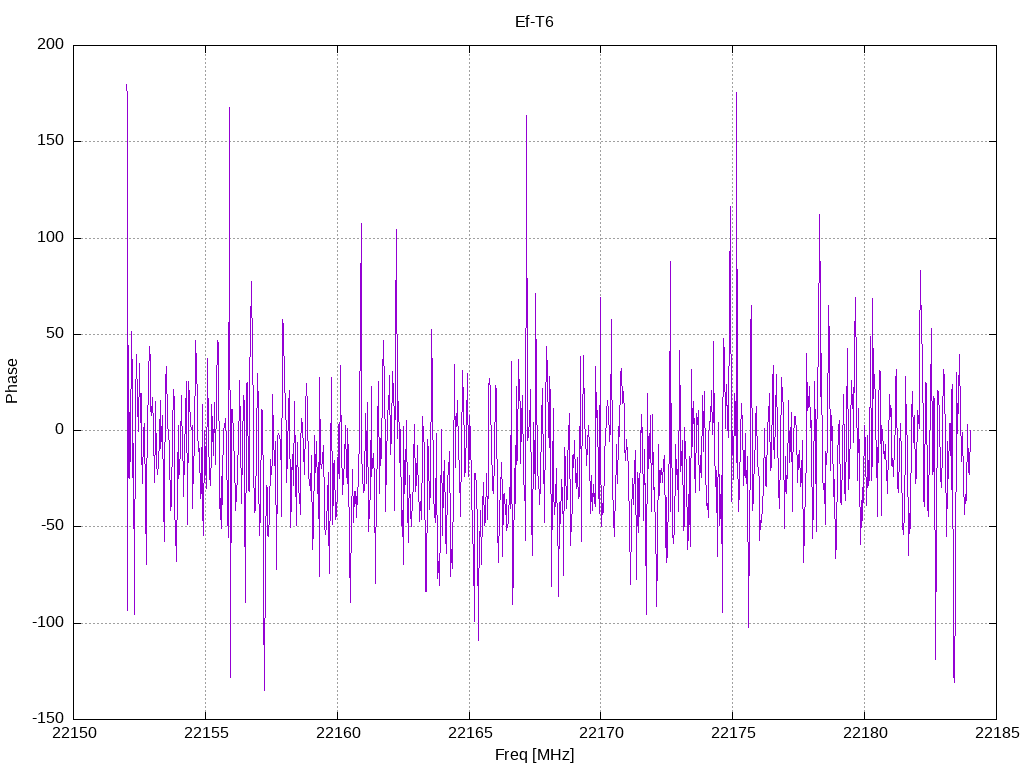Click the 22175 x-axis tick label

[733, 733]
